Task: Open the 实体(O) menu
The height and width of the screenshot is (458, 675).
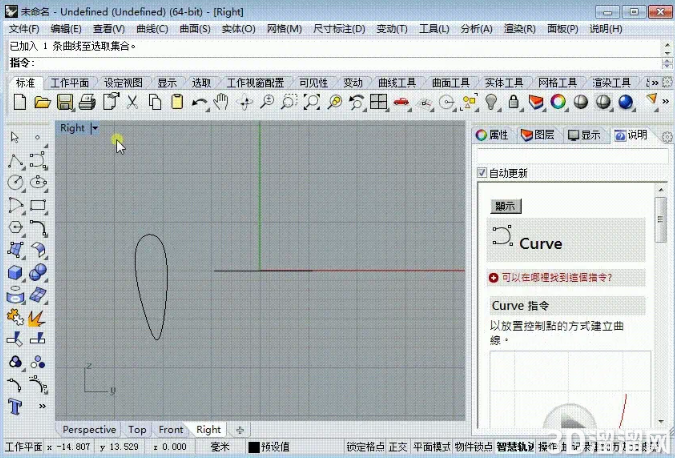Action: (238, 29)
